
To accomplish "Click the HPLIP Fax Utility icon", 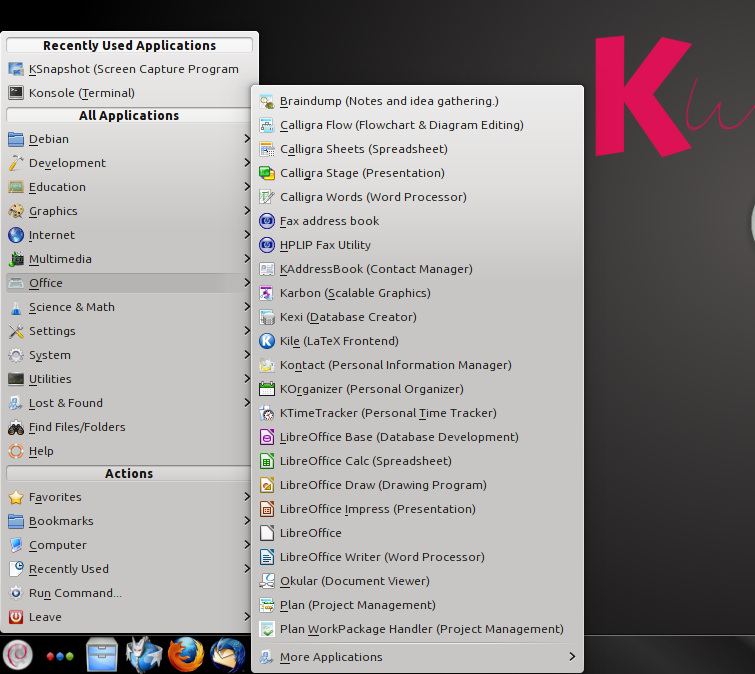I will (267, 245).
